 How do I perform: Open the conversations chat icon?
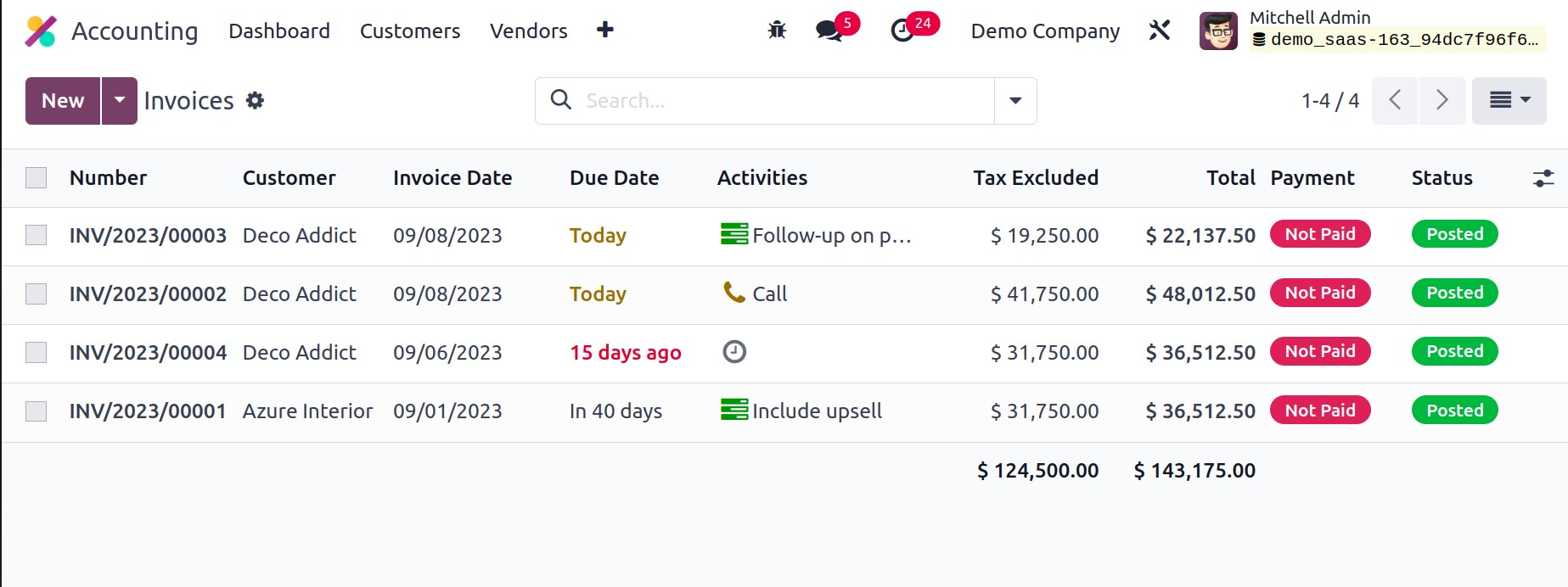(829, 31)
